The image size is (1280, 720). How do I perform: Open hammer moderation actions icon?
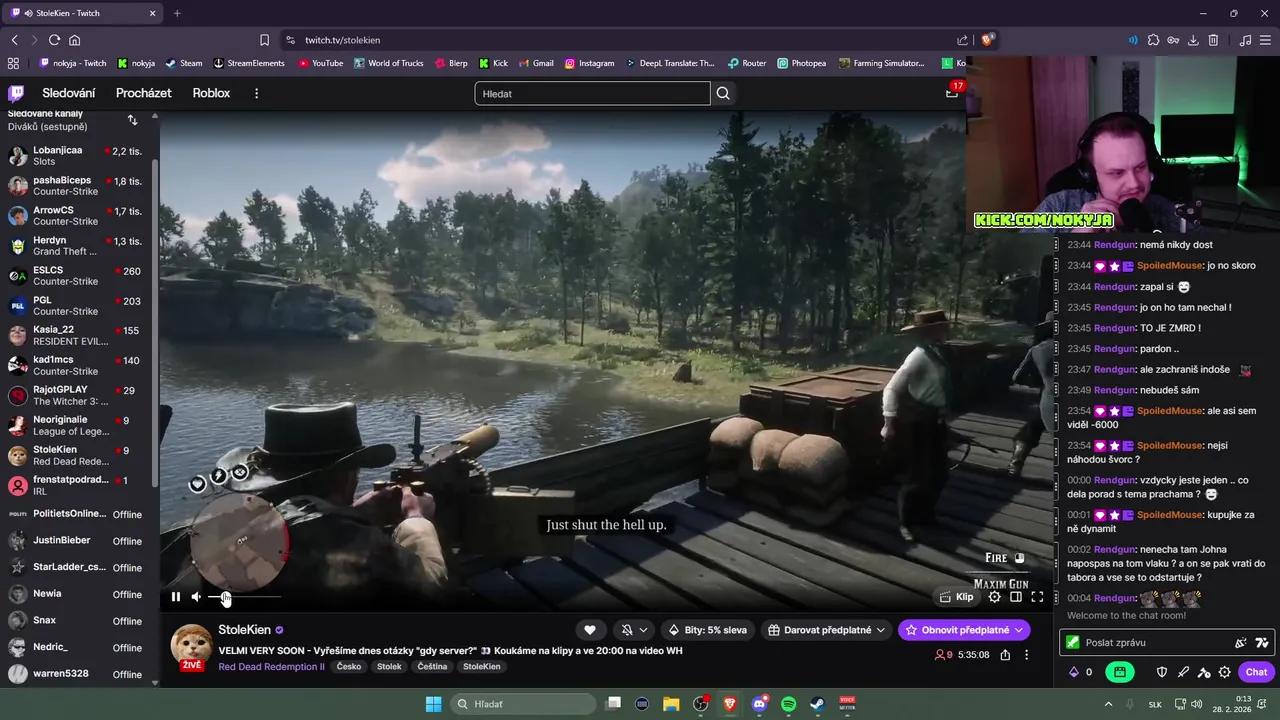(1204, 672)
